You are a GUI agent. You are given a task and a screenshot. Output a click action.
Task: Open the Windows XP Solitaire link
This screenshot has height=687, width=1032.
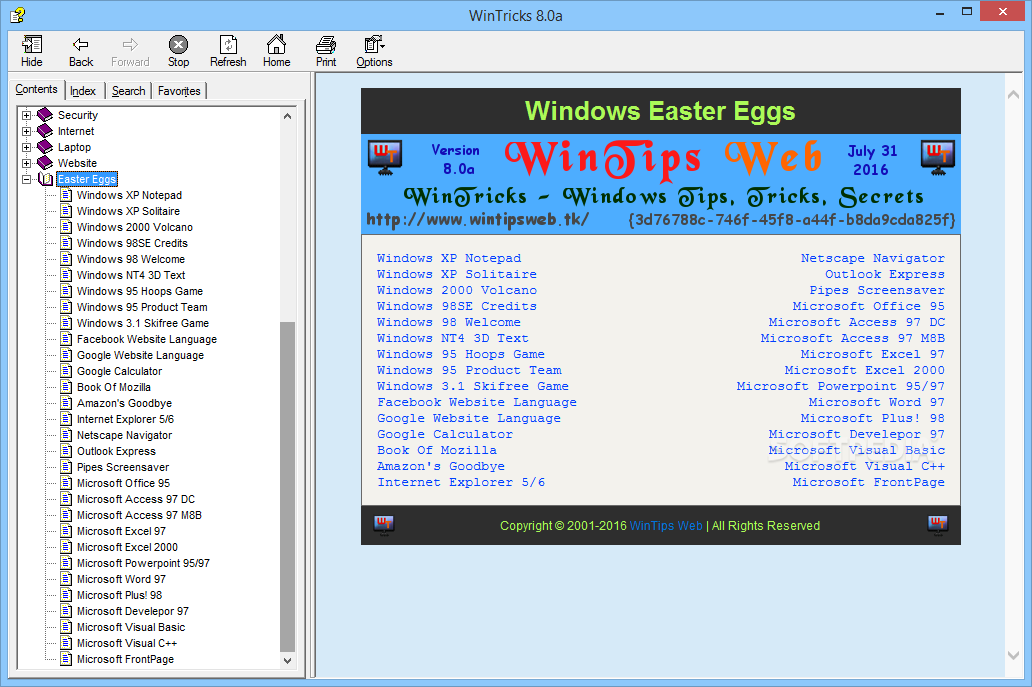(x=457, y=274)
